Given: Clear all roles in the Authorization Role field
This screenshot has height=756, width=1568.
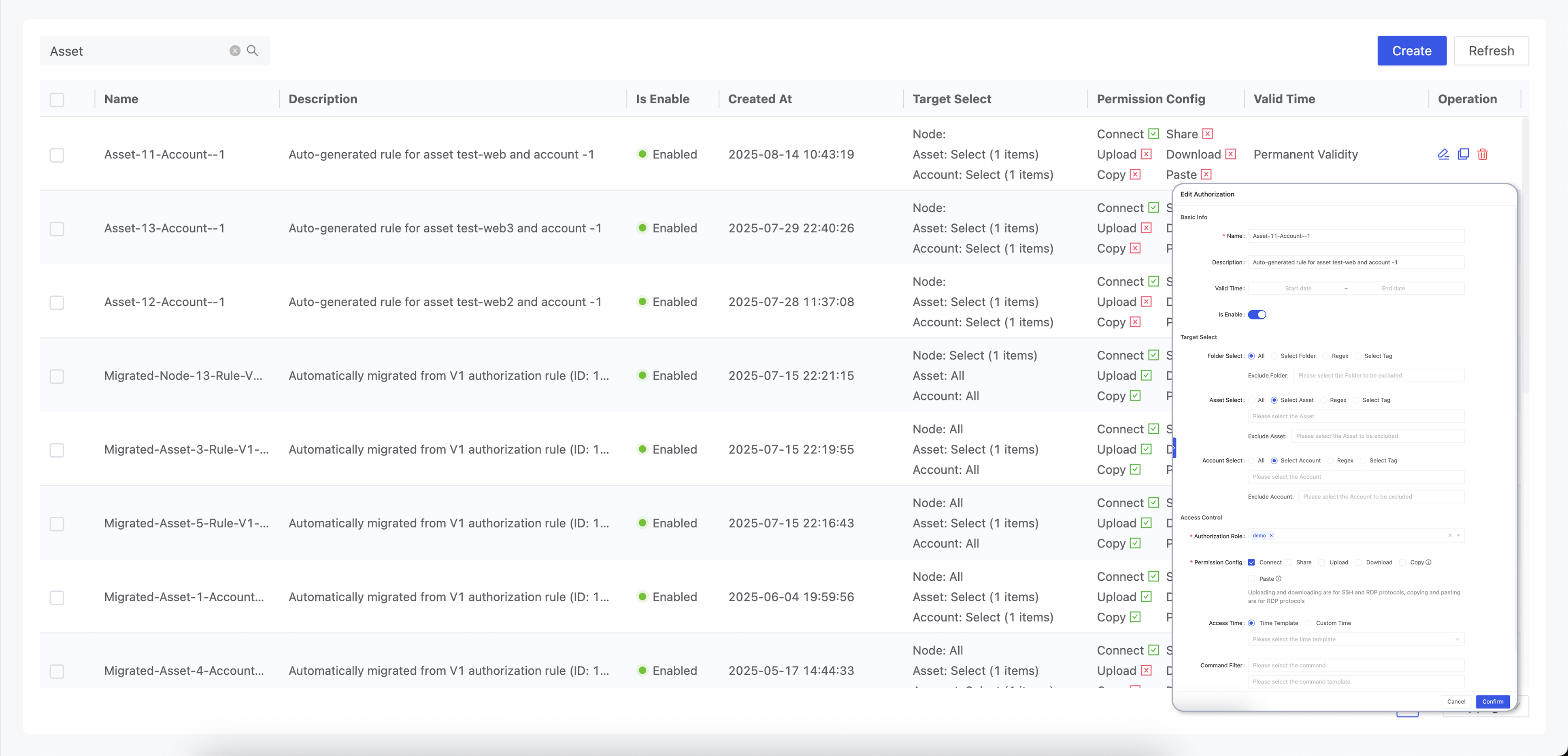Looking at the screenshot, I should point(1450,536).
